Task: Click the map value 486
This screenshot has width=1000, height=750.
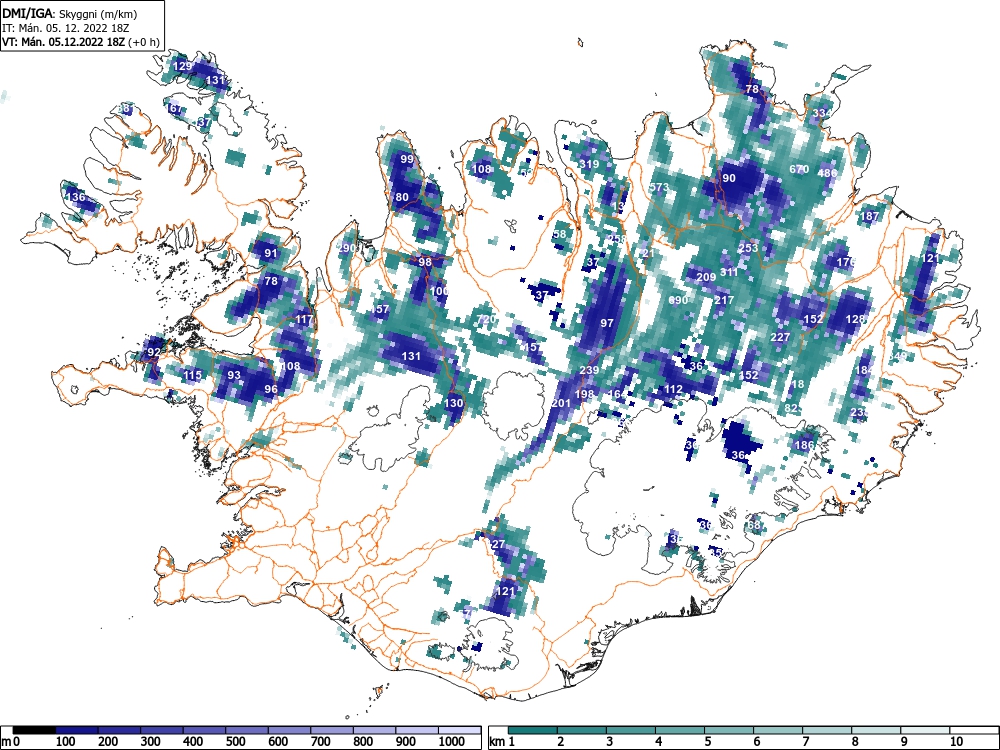Action: point(827,173)
